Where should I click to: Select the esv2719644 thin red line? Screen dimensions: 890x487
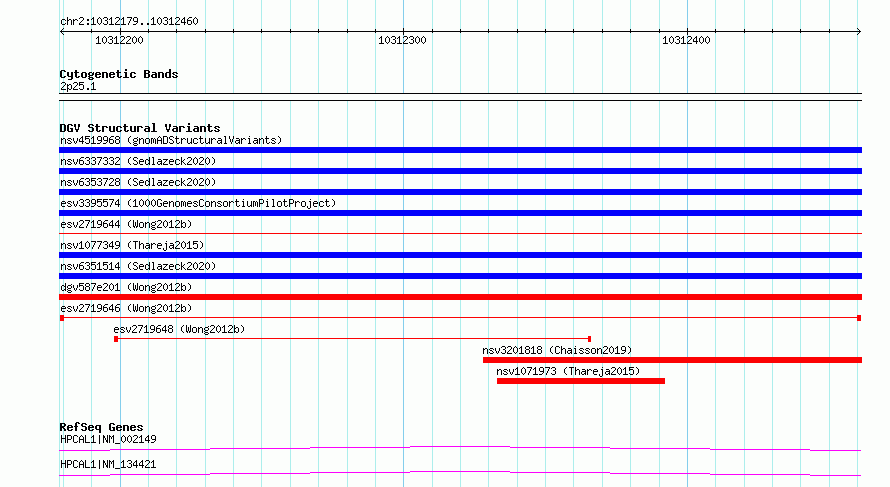(x=460, y=233)
